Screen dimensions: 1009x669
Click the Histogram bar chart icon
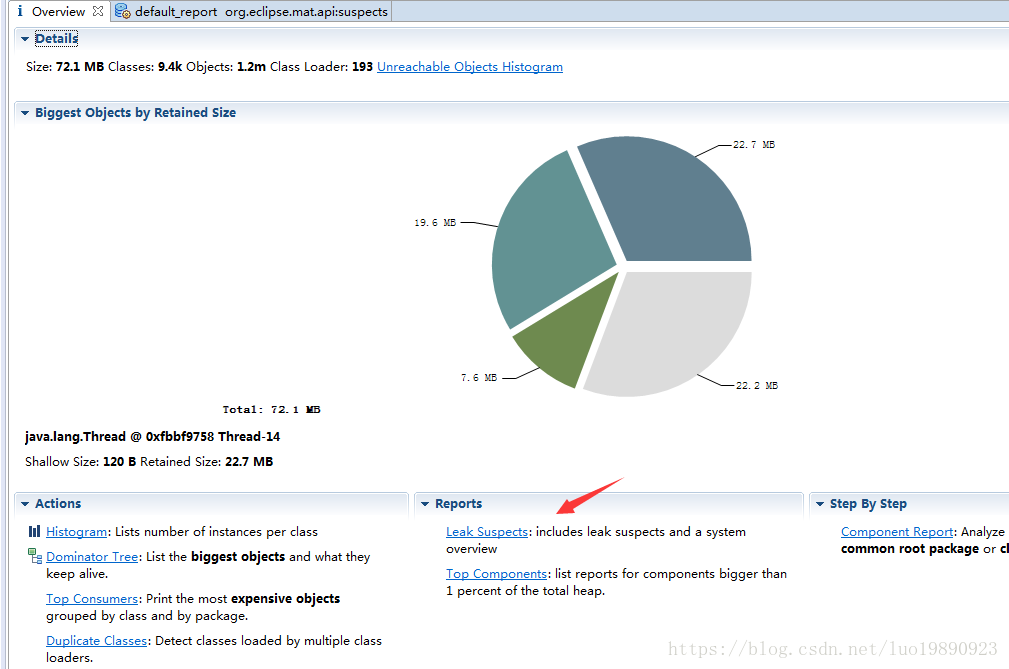coord(34,531)
